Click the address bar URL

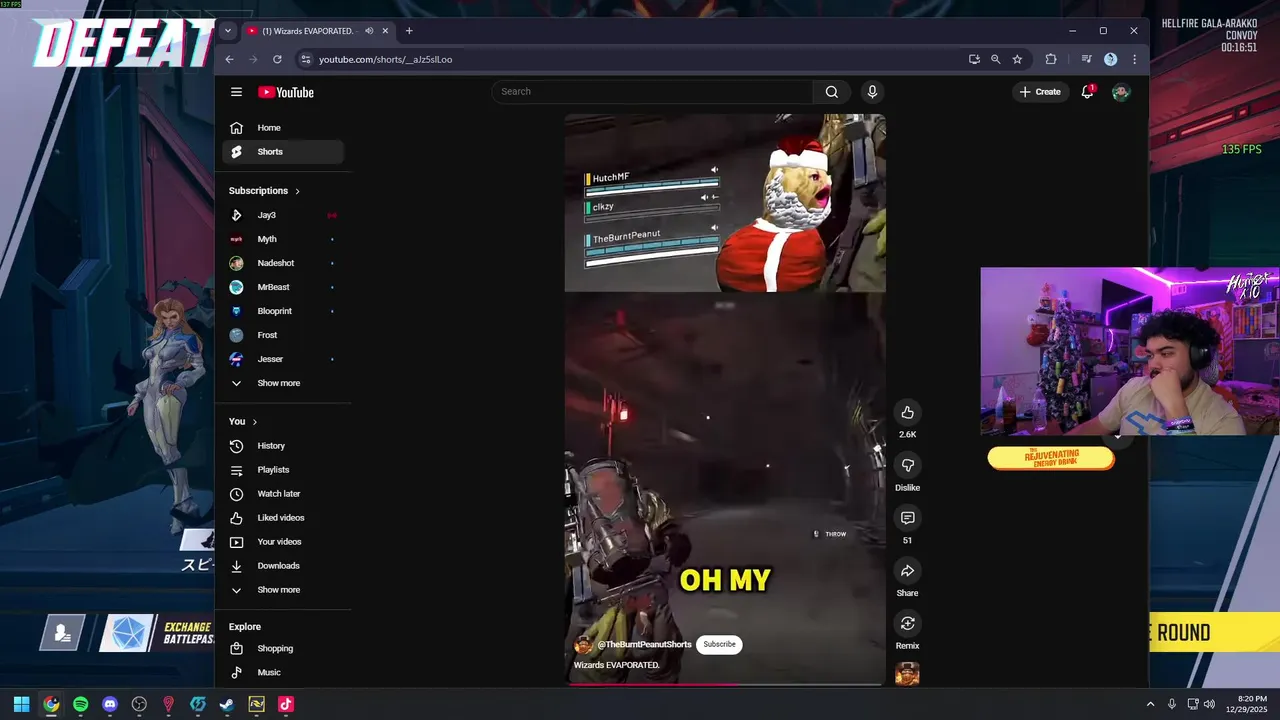386,59
